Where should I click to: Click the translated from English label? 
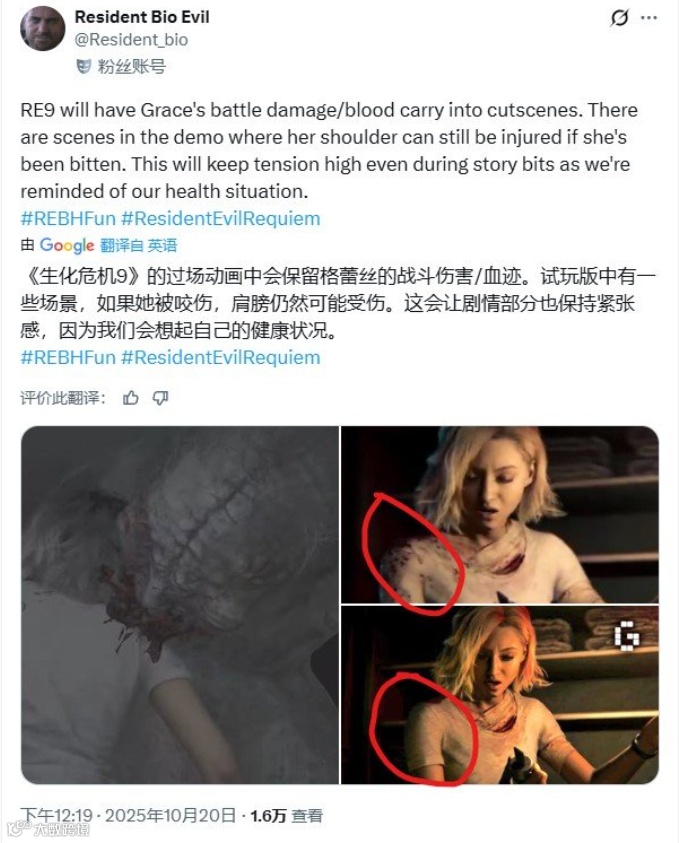[x=139, y=246]
